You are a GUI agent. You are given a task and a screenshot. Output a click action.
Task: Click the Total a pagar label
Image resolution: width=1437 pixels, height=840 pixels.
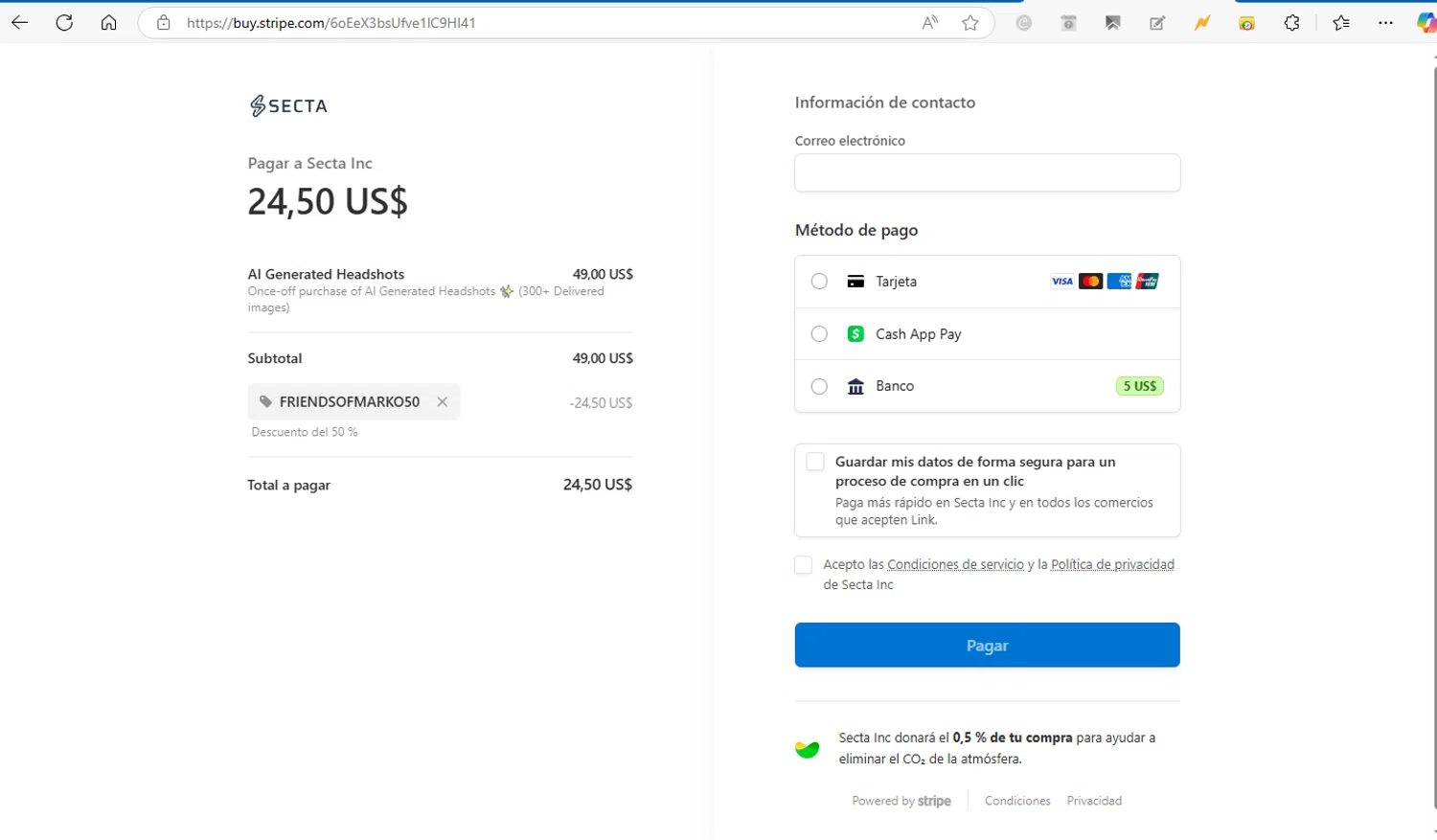(x=288, y=485)
